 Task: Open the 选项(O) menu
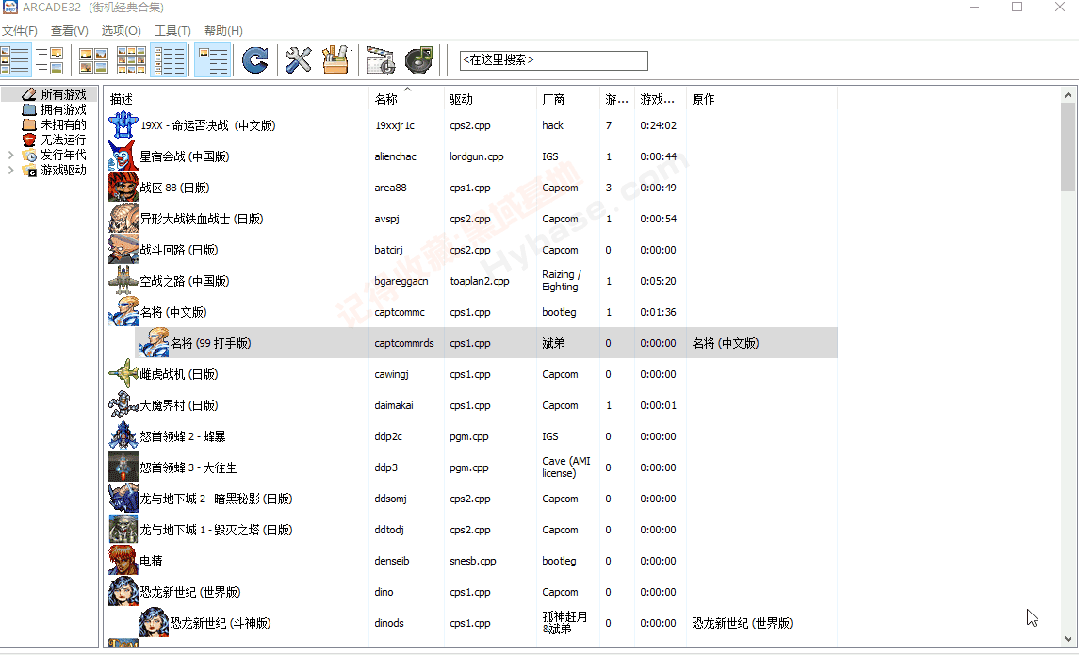point(121,30)
